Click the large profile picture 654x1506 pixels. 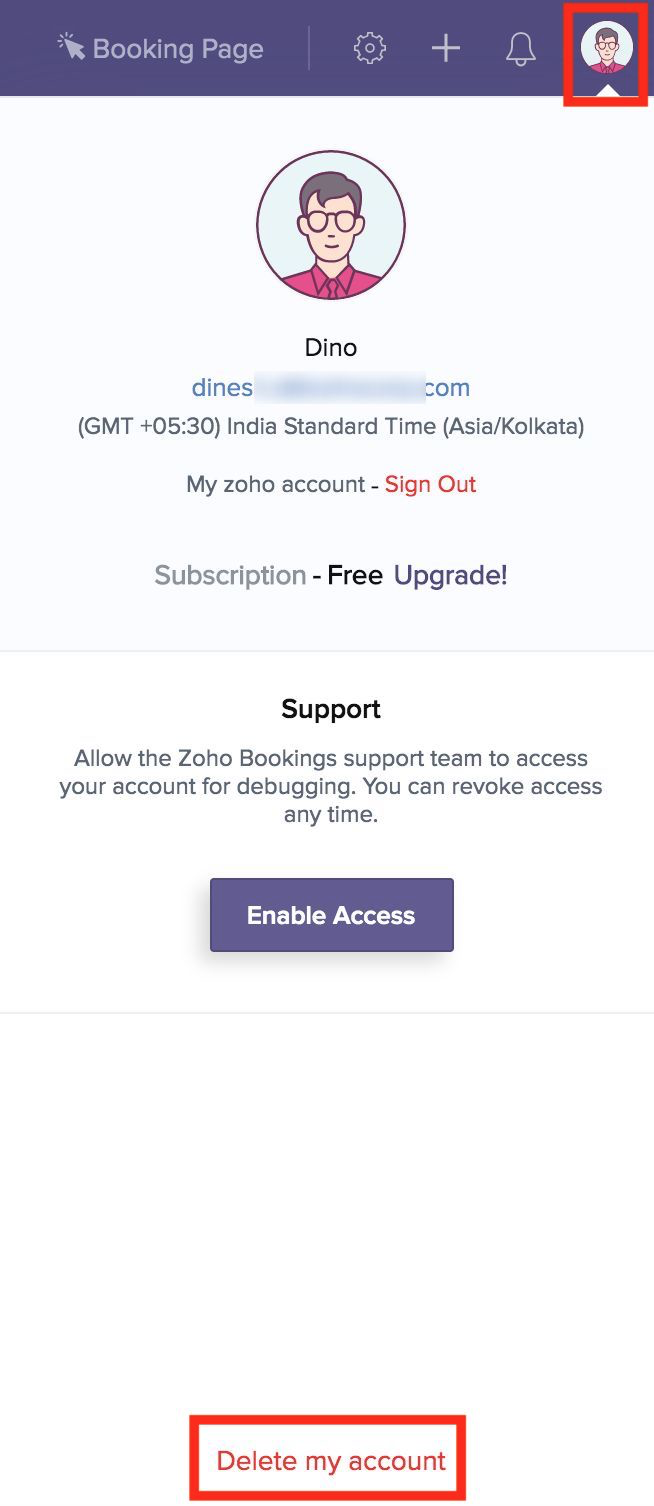point(331,225)
